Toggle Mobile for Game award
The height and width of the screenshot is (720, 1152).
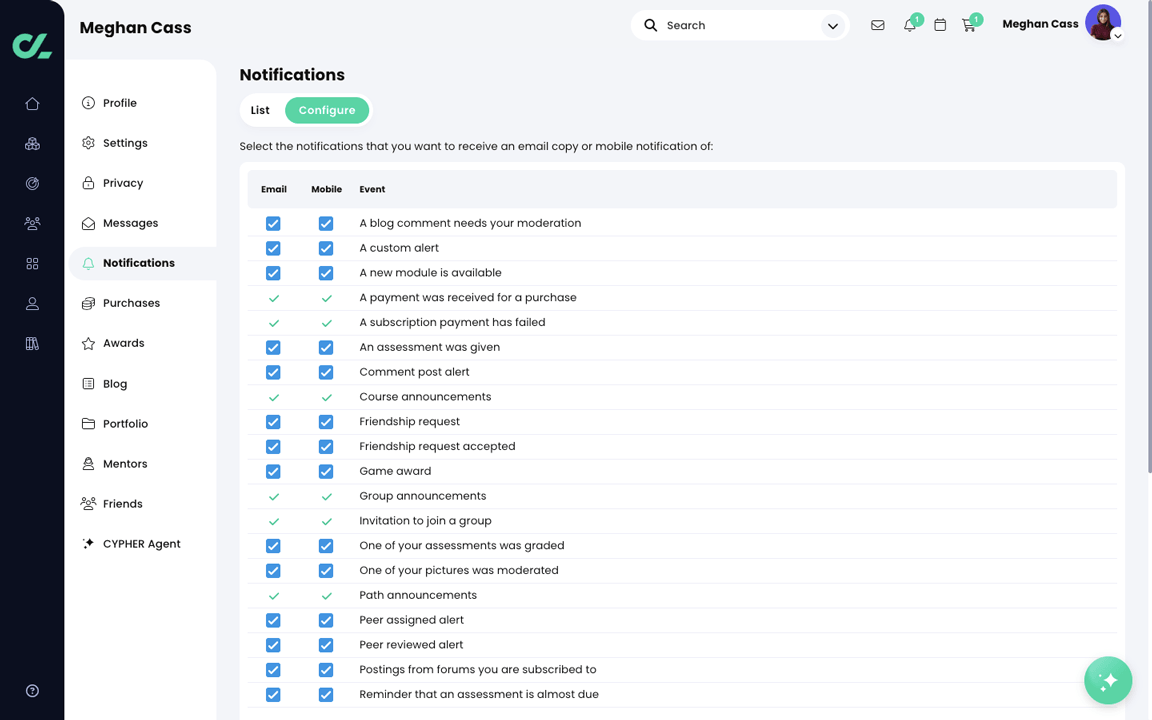pyautogui.click(x=326, y=472)
